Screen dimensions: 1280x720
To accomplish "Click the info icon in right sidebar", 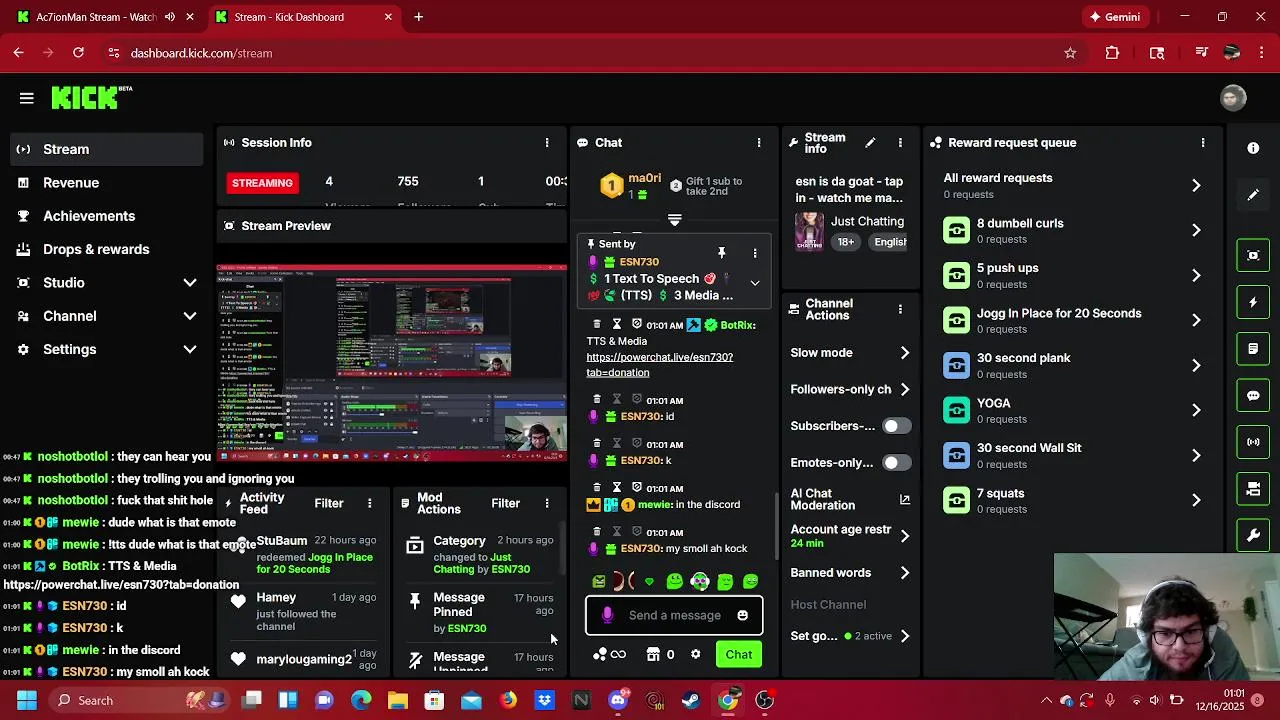I will tap(1253, 148).
